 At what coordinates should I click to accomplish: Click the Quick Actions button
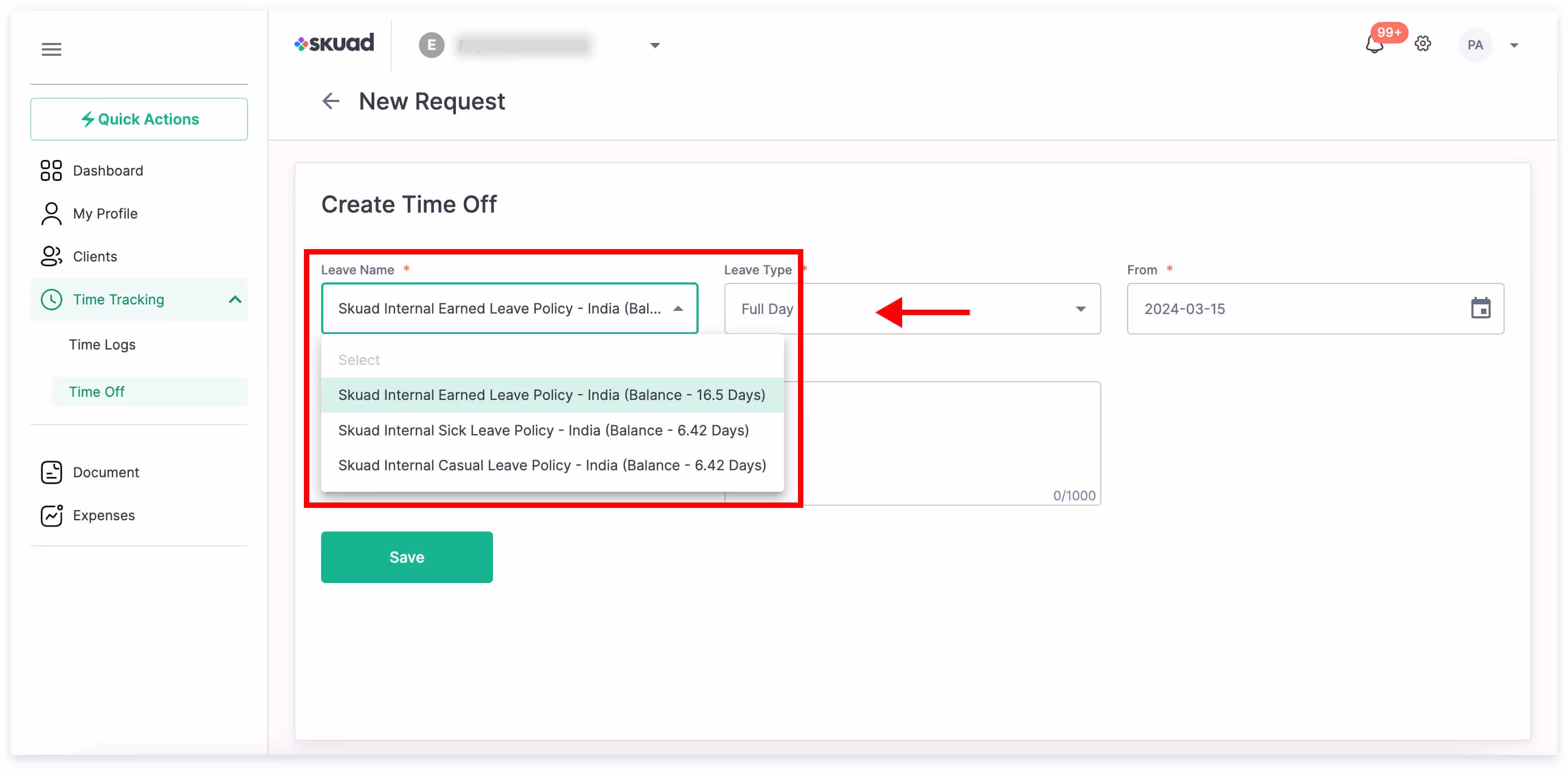[x=139, y=119]
